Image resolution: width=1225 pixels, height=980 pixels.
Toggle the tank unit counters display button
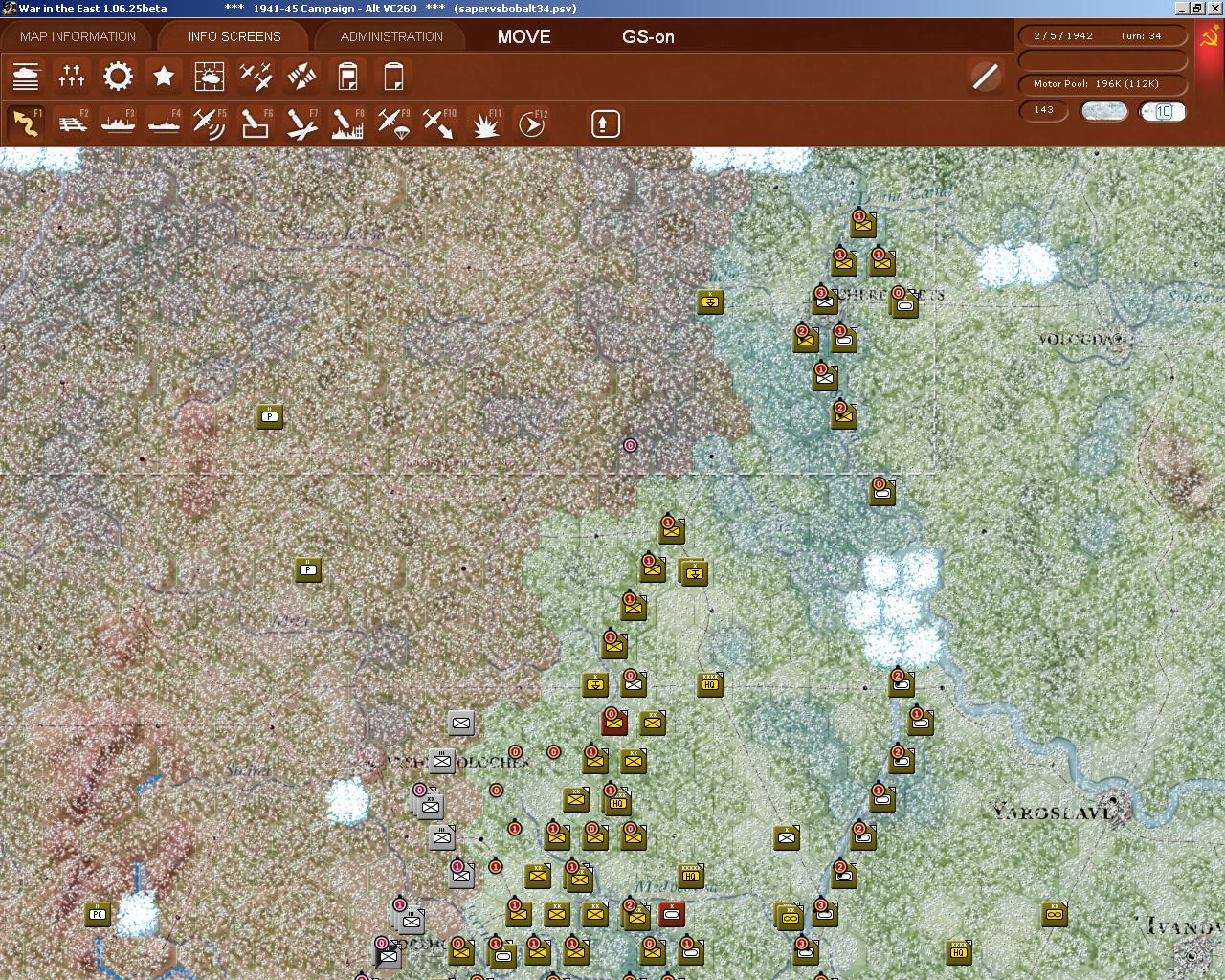[x=26, y=76]
